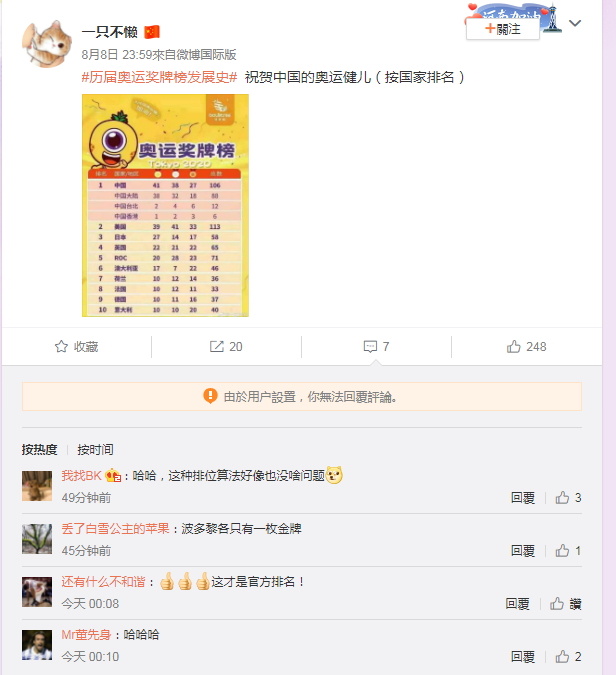Follow the user with +關注 button
The width and height of the screenshot is (616, 675).
[x=502, y=29]
